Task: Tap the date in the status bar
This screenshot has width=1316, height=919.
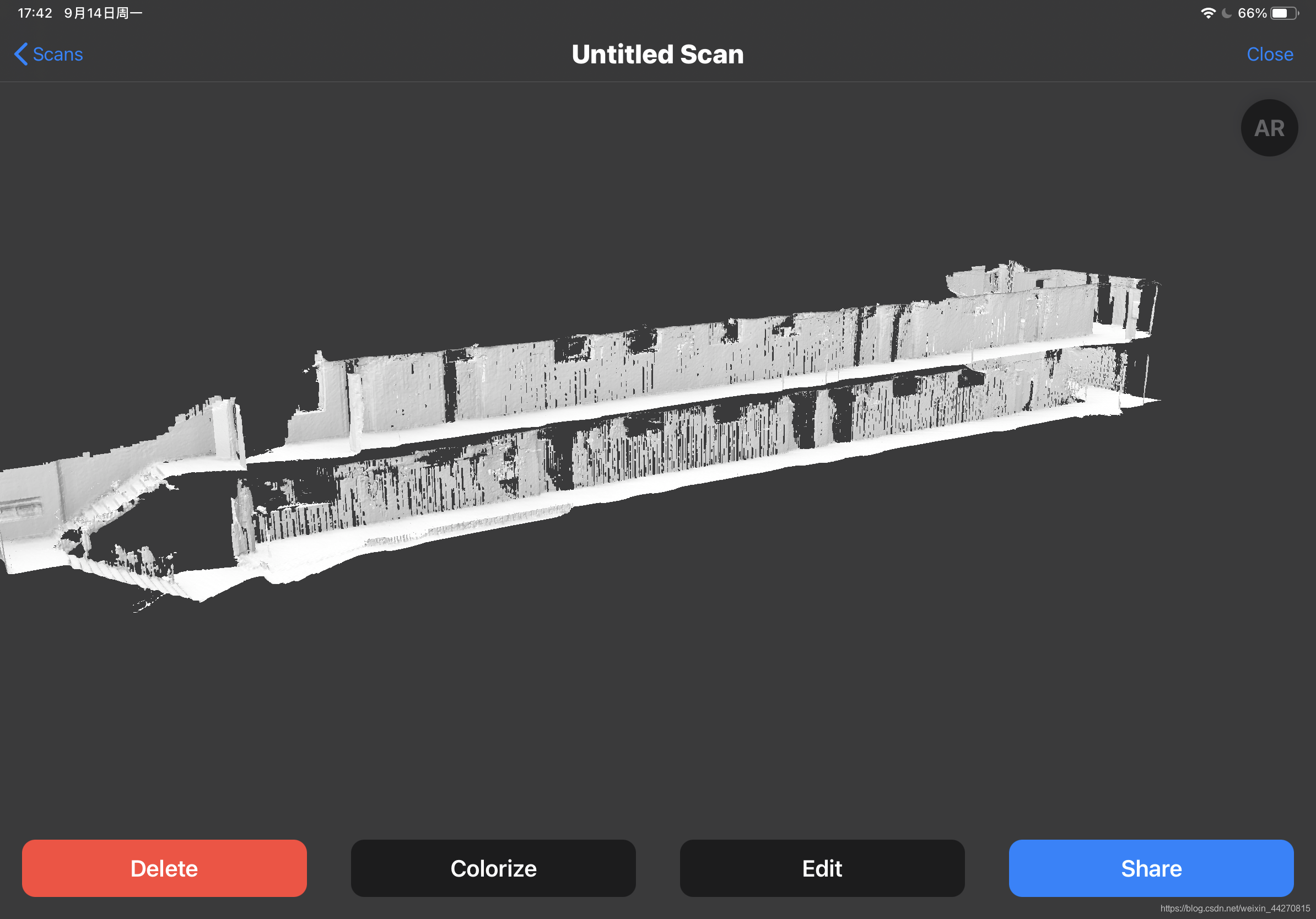Action: (103, 13)
